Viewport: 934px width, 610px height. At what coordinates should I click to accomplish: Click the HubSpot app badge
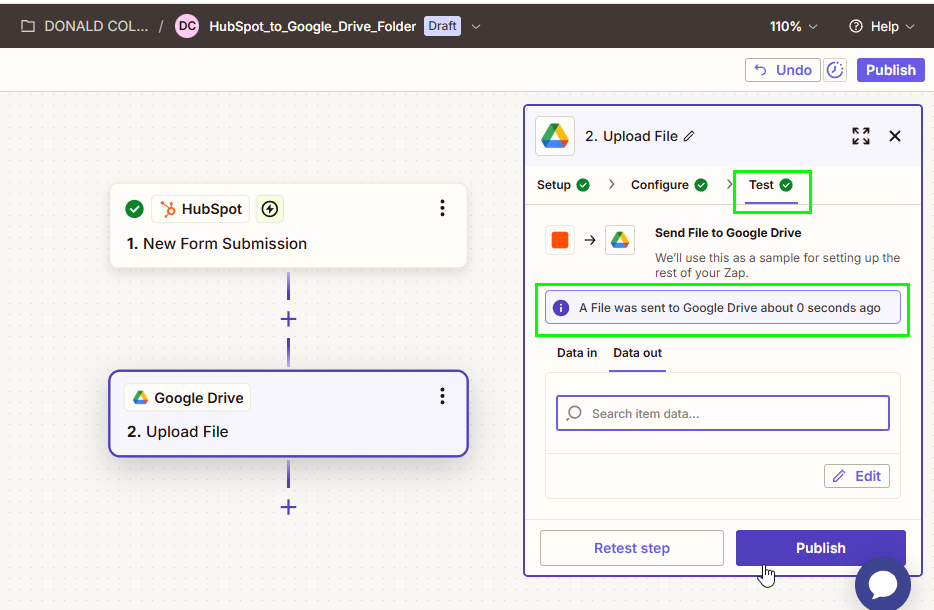tap(201, 209)
